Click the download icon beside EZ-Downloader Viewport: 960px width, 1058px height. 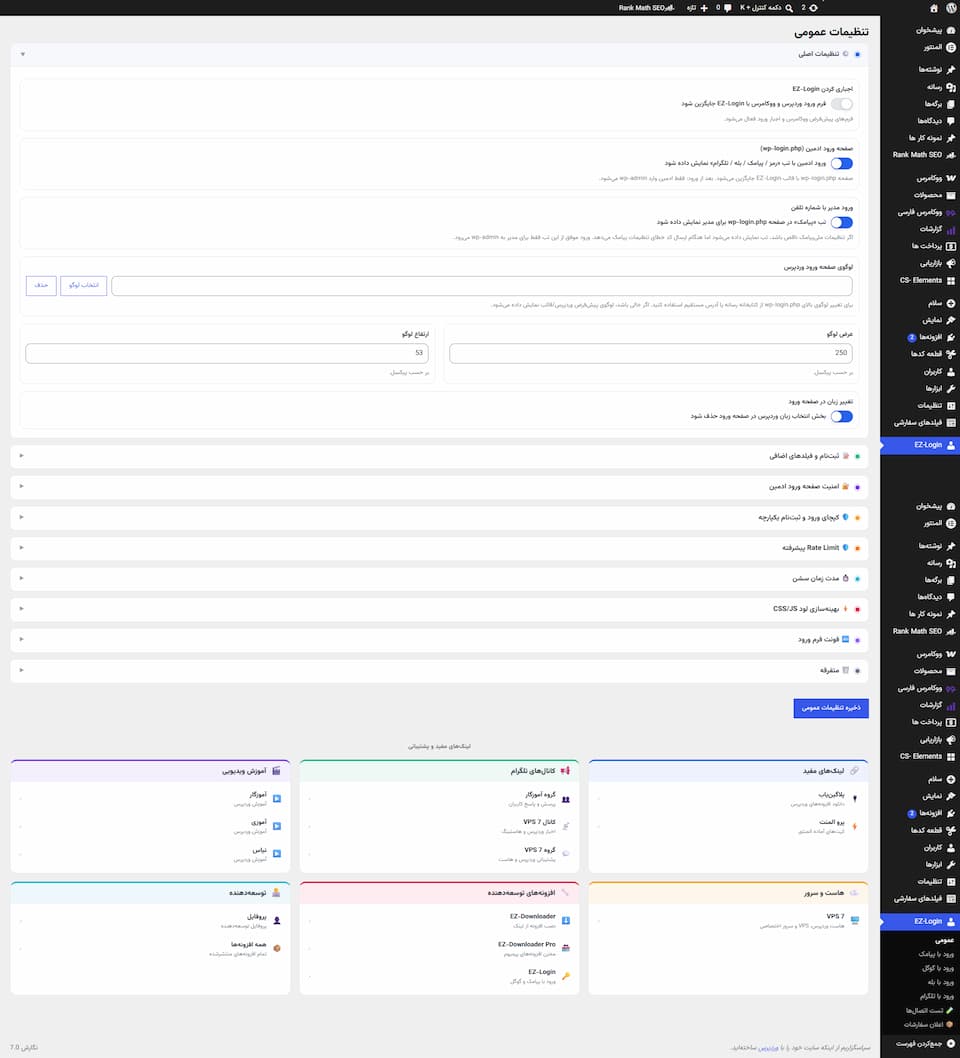[x=566, y=920]
